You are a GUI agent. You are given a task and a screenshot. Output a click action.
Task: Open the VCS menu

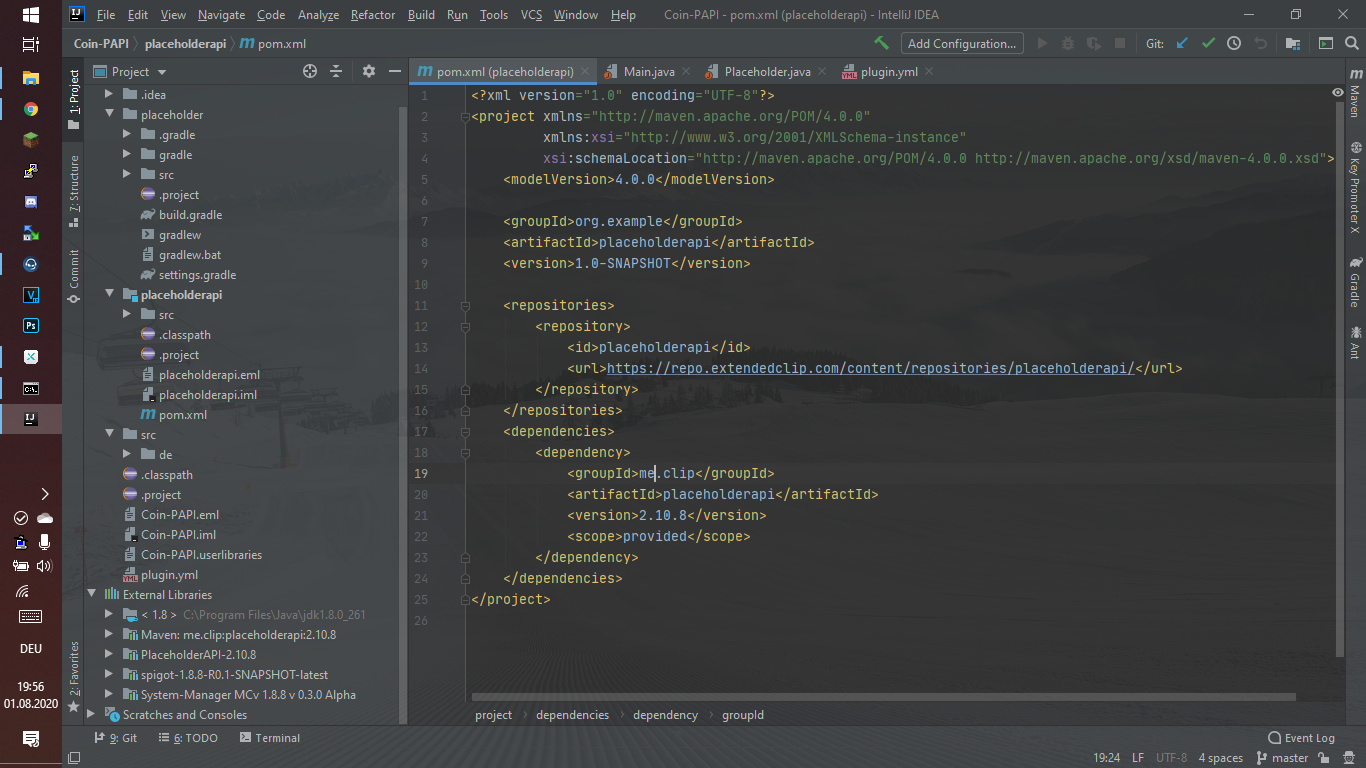tap(531, 15)
